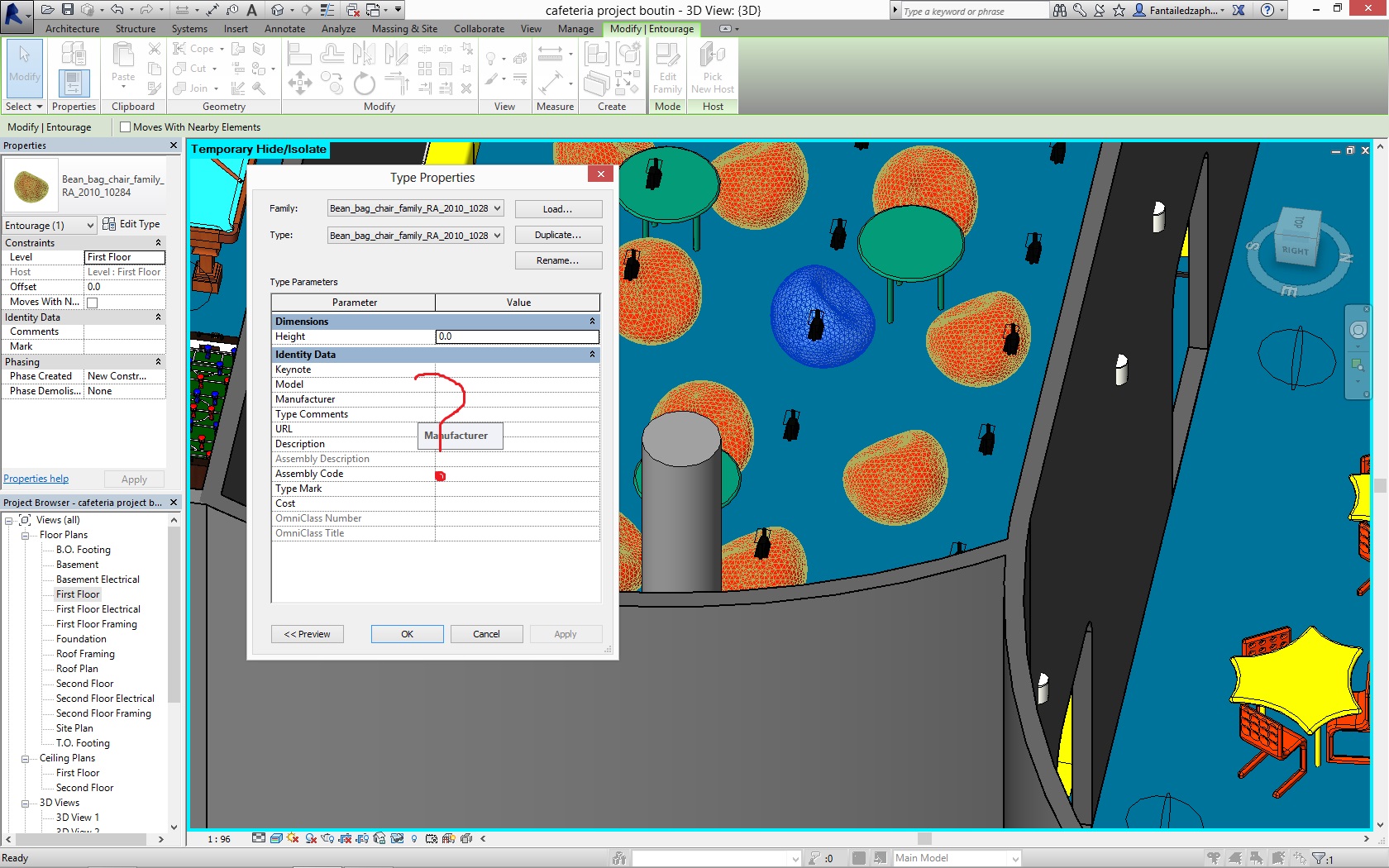The image size is (1389, 868).
Task: Toggle Thin Lines icon in quick access toolbar
Action: pos(327,10)
